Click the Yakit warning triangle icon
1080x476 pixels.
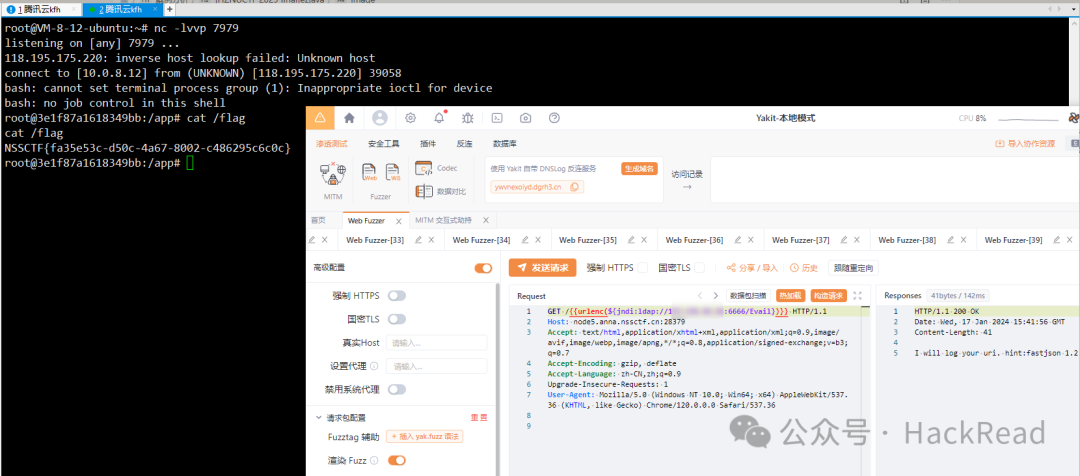[320, 118]
